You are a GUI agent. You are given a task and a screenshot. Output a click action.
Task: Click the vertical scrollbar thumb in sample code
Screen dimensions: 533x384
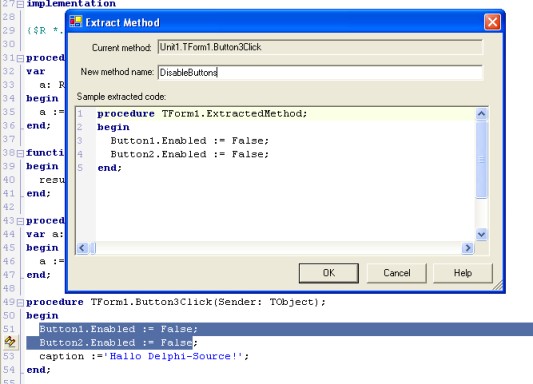pos(481,159)
